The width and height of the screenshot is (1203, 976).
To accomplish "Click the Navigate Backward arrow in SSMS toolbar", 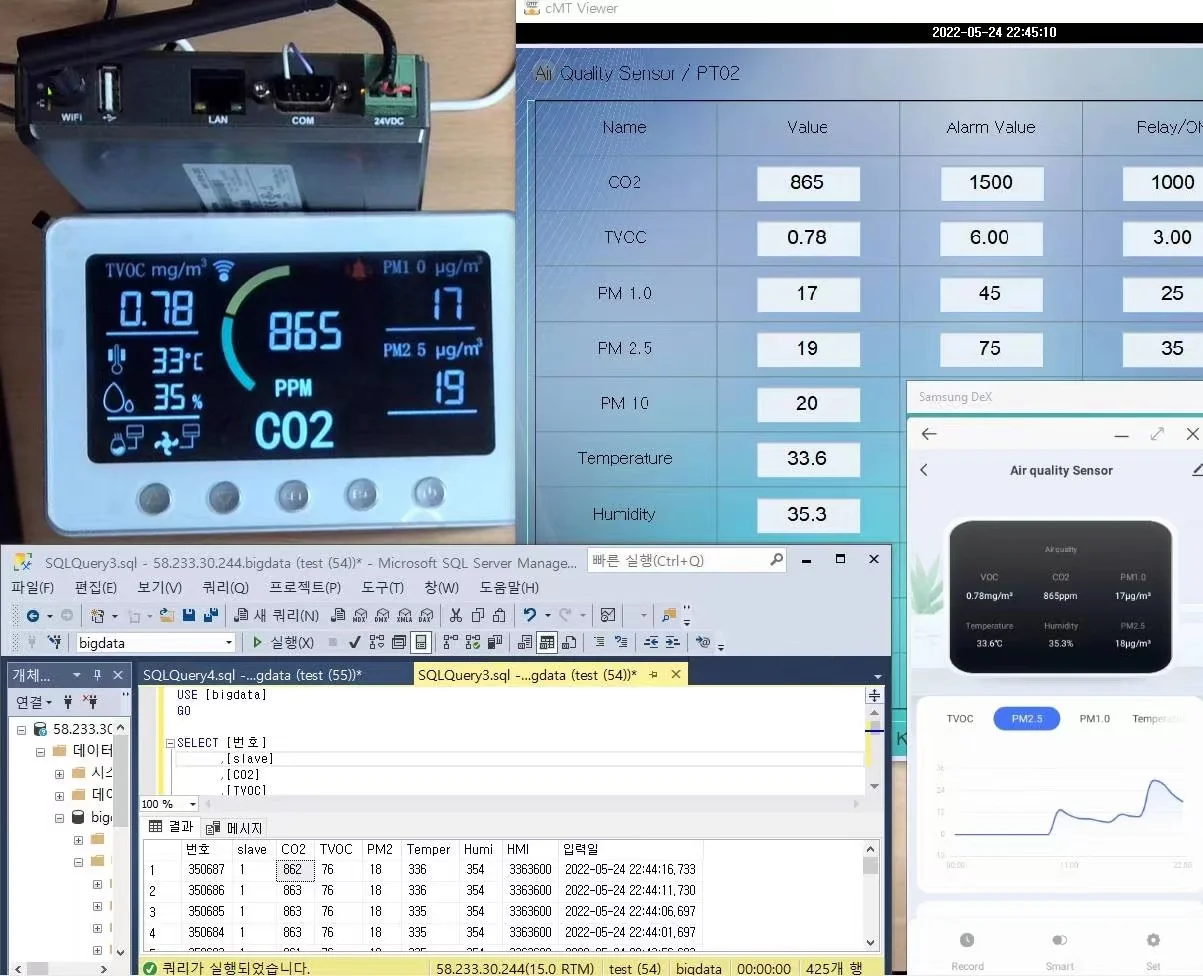I will (33, 616).
